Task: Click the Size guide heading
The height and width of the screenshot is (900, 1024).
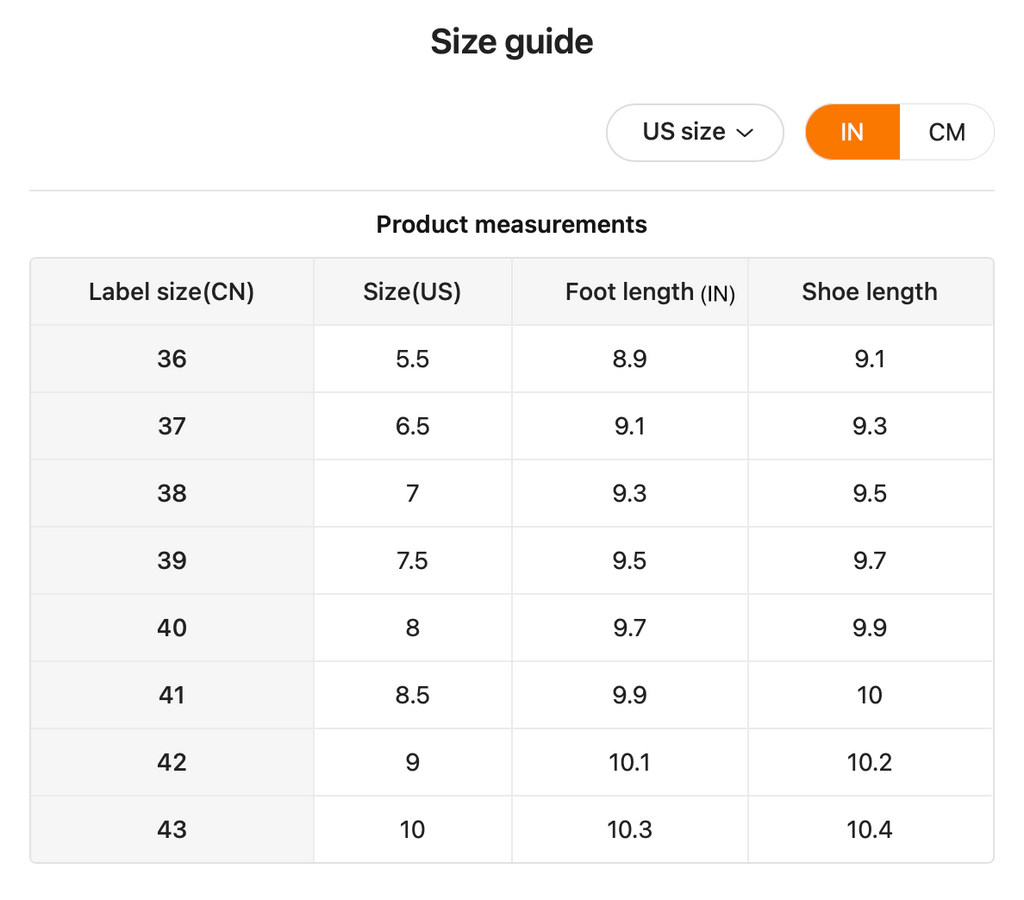Action: [511, 42]
